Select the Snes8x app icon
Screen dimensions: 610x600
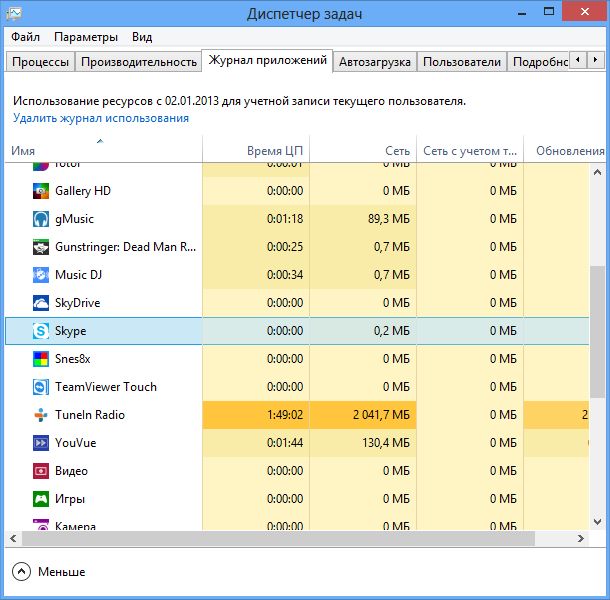point(41,359)
